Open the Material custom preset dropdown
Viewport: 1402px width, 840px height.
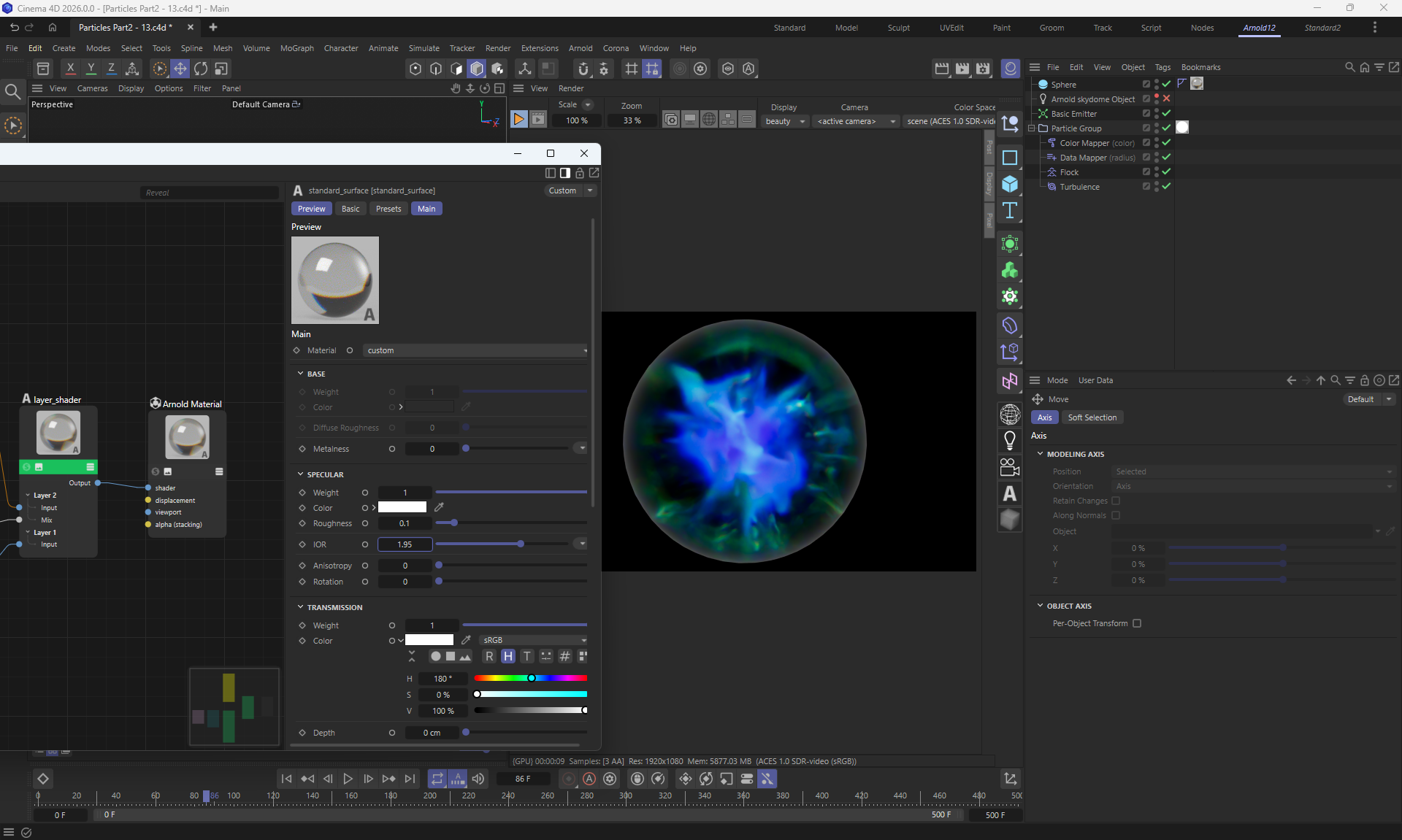[x=475, y=350]
